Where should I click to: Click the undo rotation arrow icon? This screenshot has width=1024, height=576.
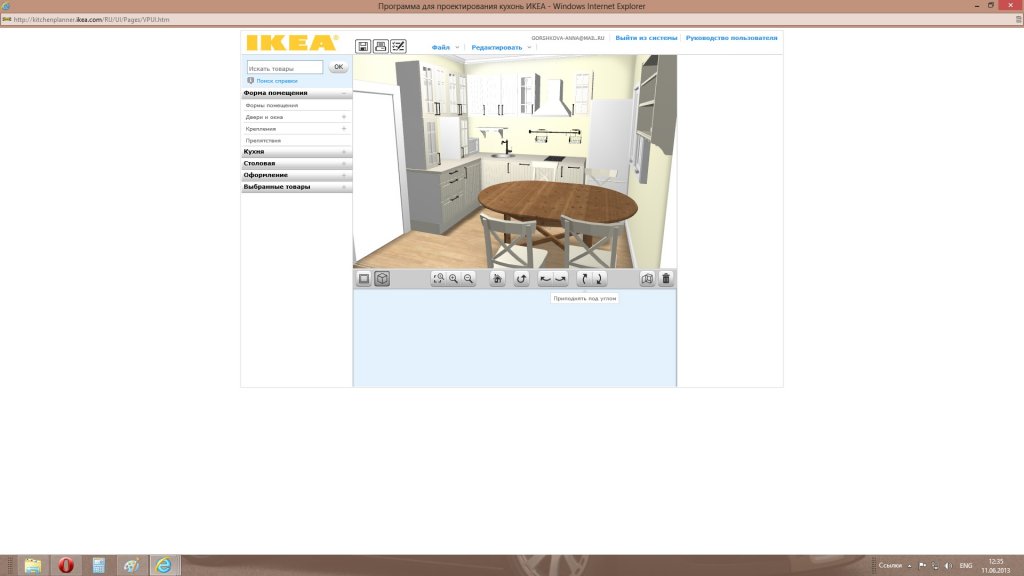[x=521, y=279]
